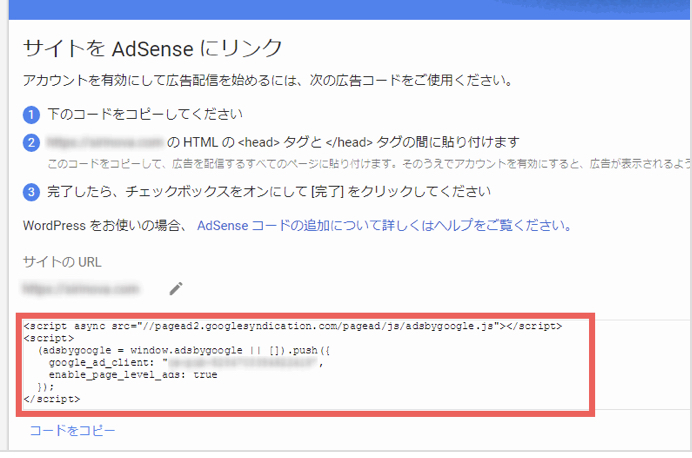Click the サイトの URL label
The width and height of the screenshot is (692, 458).
(x=62, y=262)
